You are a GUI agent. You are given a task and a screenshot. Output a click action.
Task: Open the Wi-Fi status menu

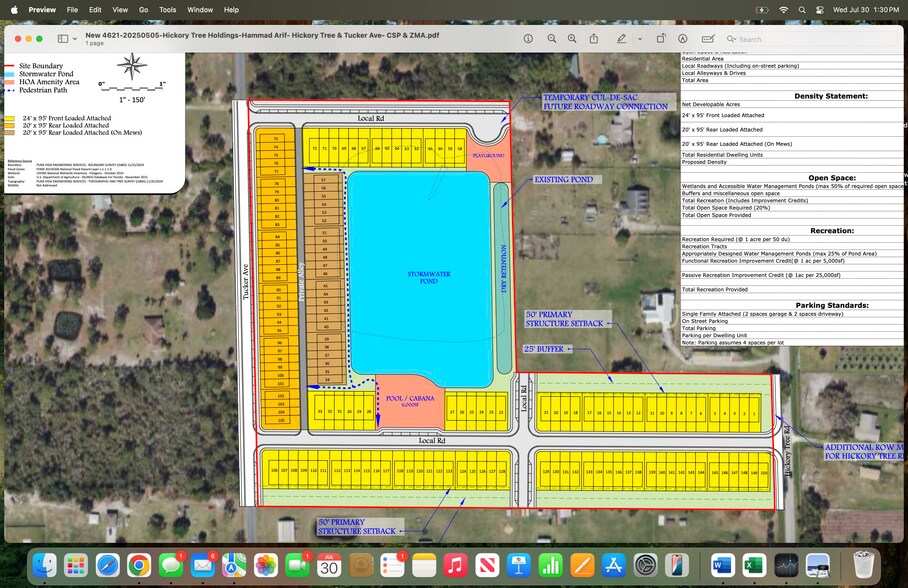pyautogui.click(x=784, y=9)
